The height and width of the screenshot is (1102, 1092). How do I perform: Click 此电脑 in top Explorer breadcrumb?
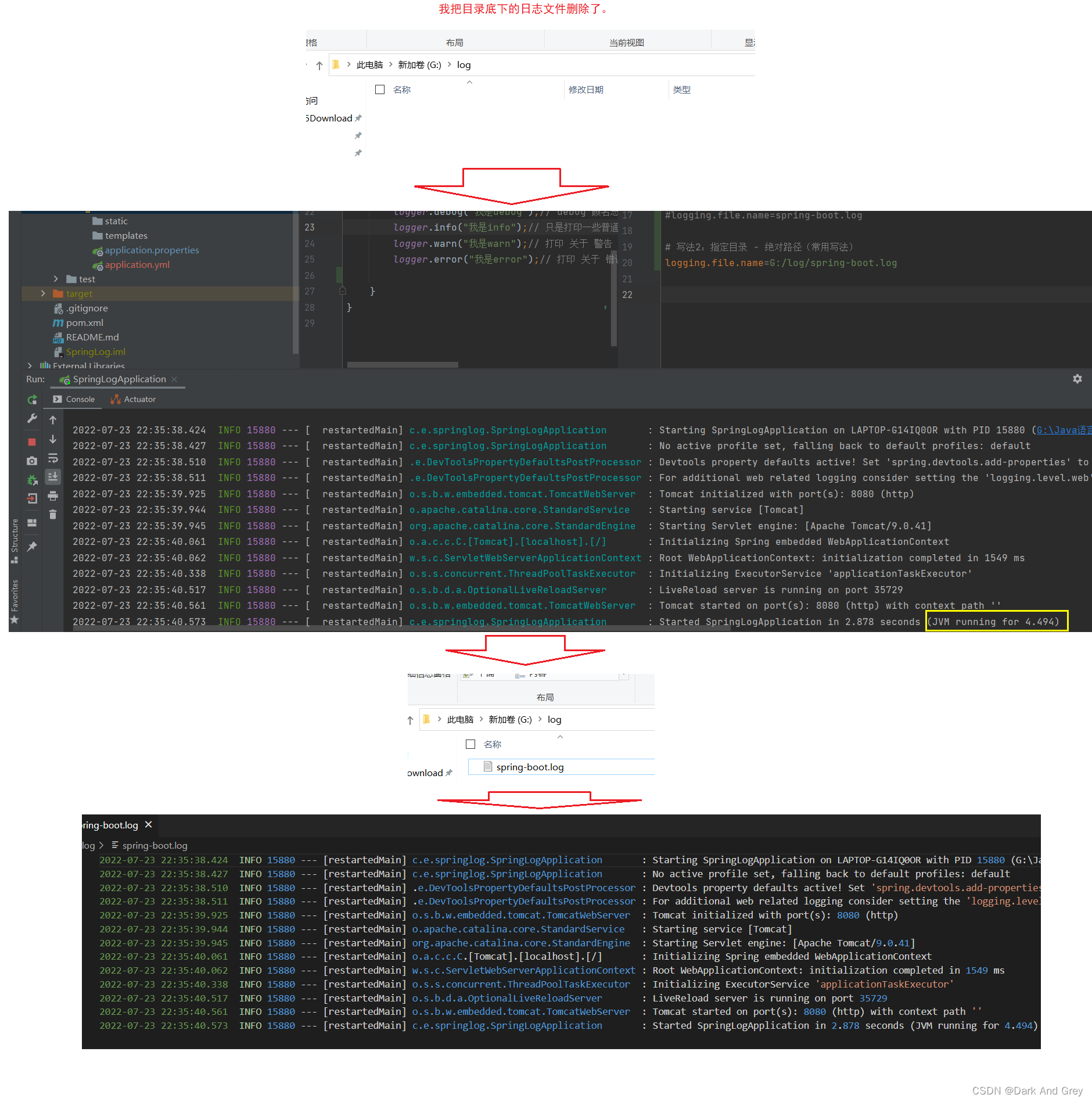pos(369,65)
